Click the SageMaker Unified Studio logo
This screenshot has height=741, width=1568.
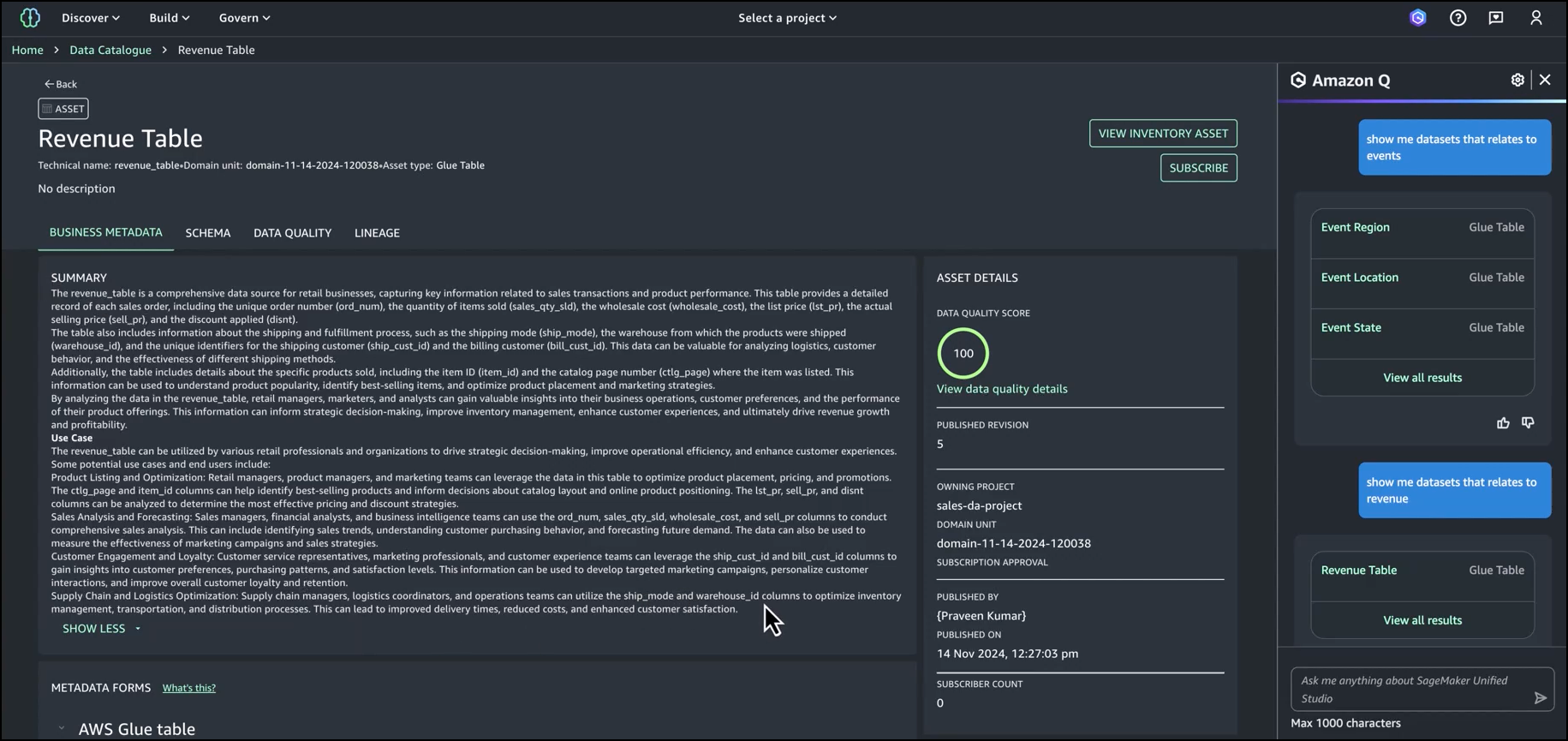[x=30, y=17]
